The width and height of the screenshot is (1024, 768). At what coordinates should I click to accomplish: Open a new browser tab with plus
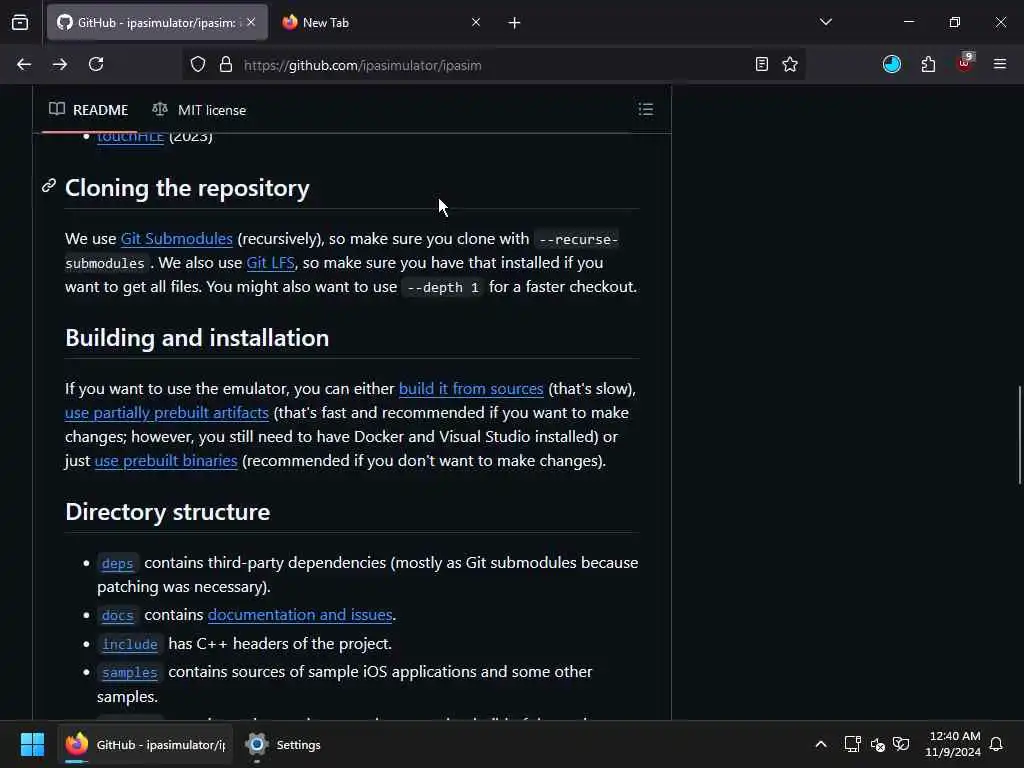pos(515,23)
